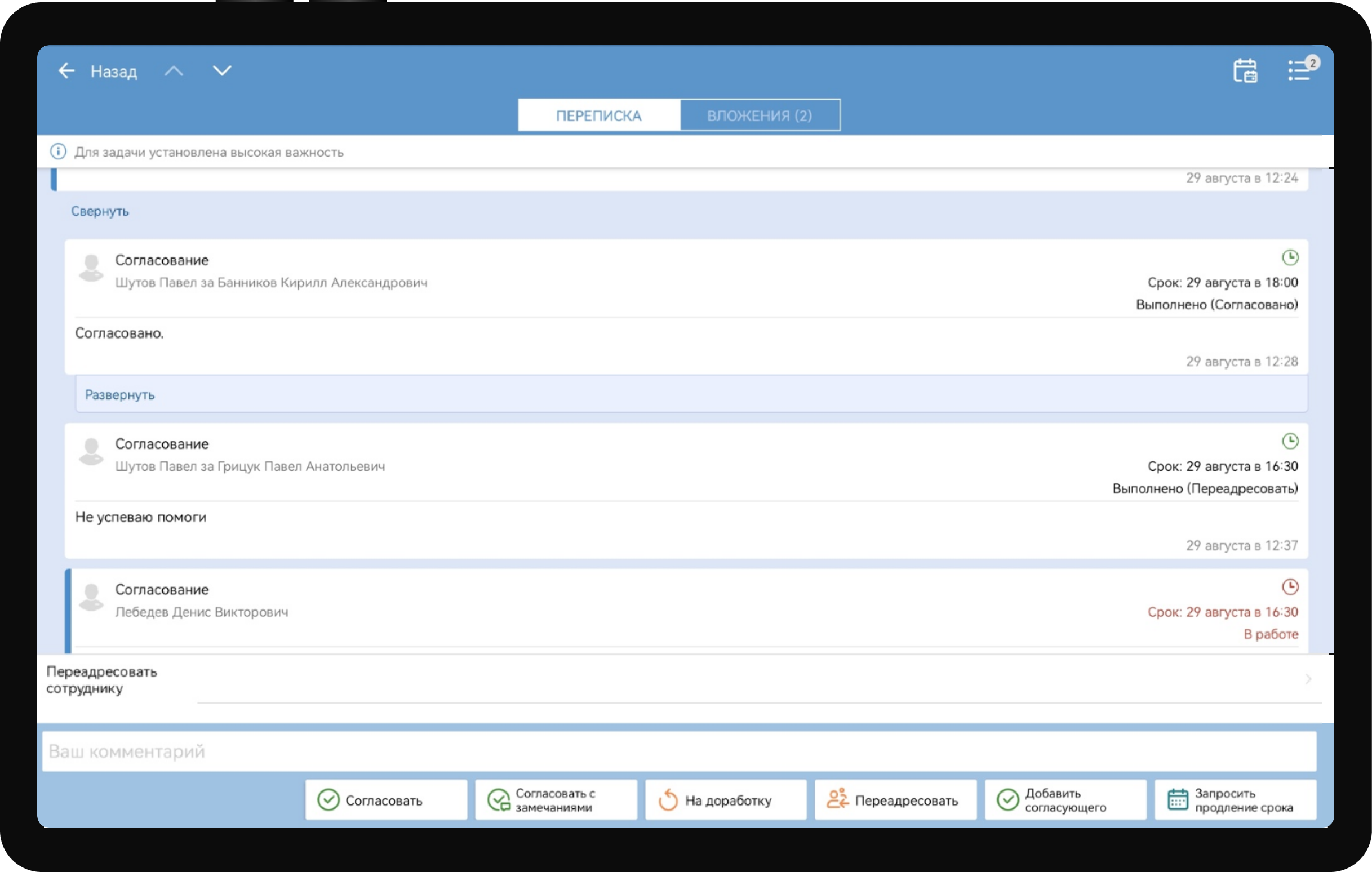Go to next task with down chevron
Screen dimensions: 1372x872
pos(222,70)
